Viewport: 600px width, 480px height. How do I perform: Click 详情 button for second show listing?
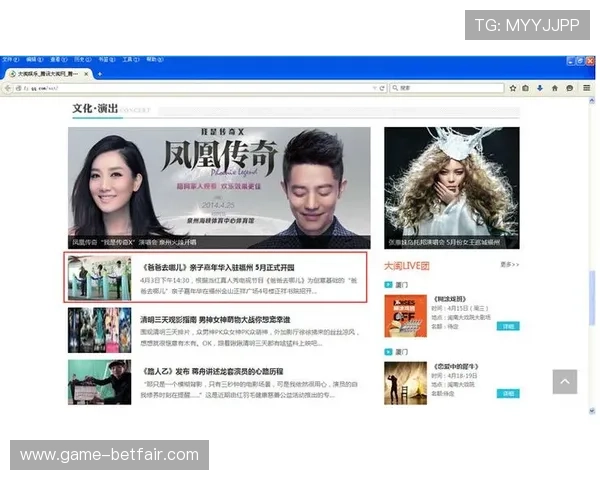[x=508, y=393]
